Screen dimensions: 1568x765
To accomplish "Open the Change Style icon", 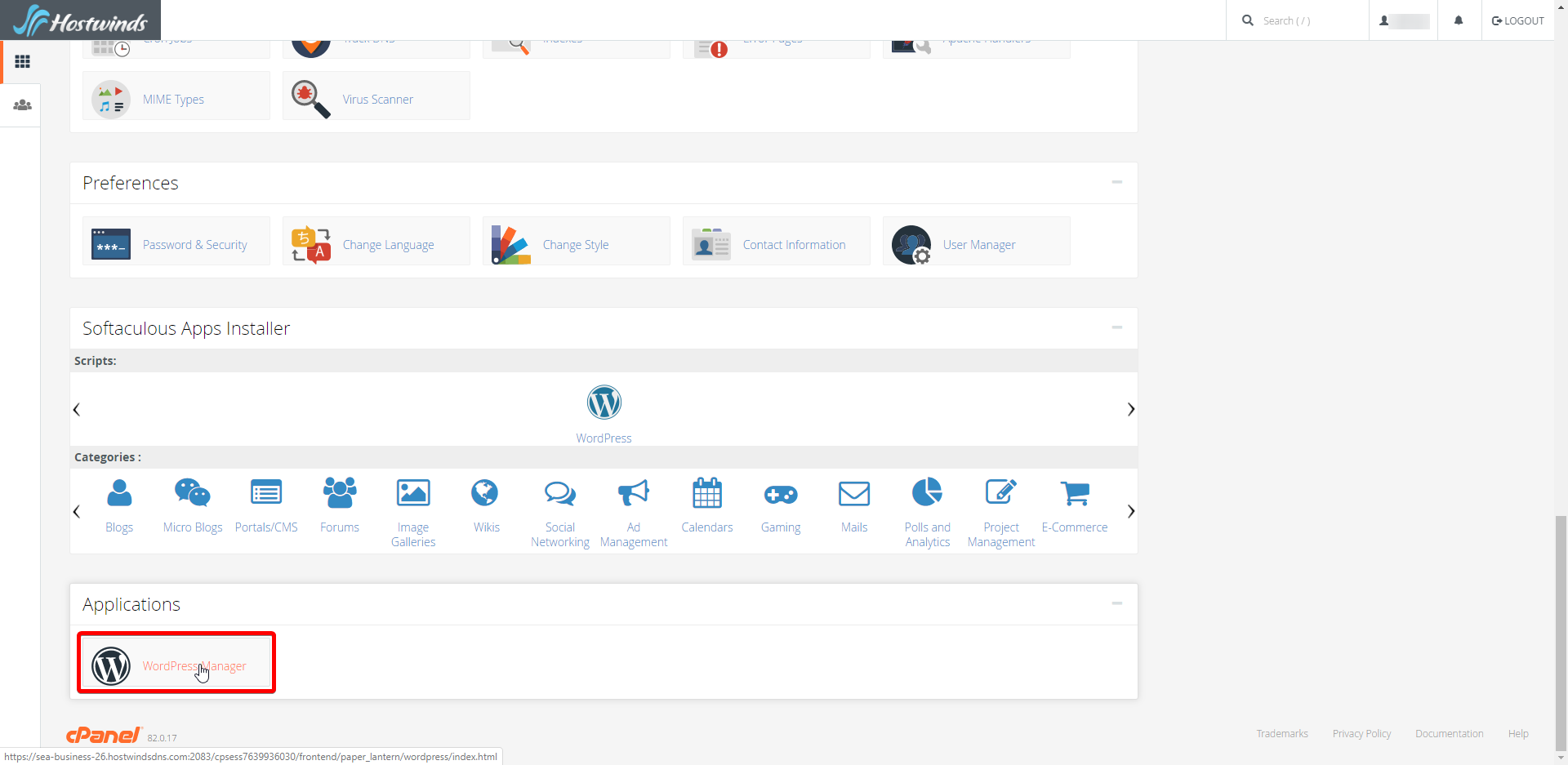I will (511, 244).
